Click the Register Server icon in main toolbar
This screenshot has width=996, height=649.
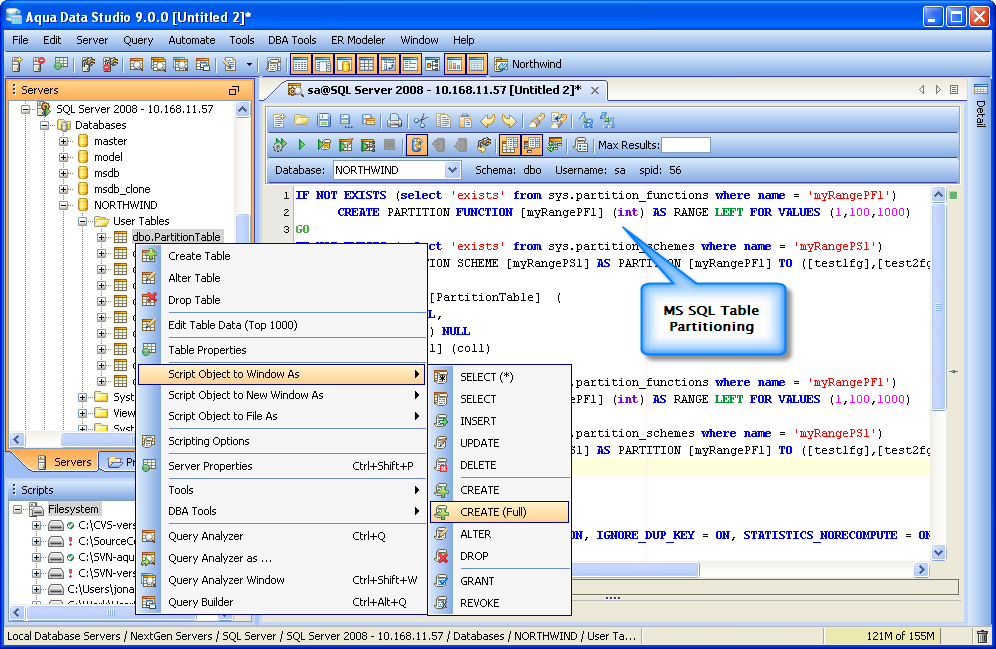17,64
